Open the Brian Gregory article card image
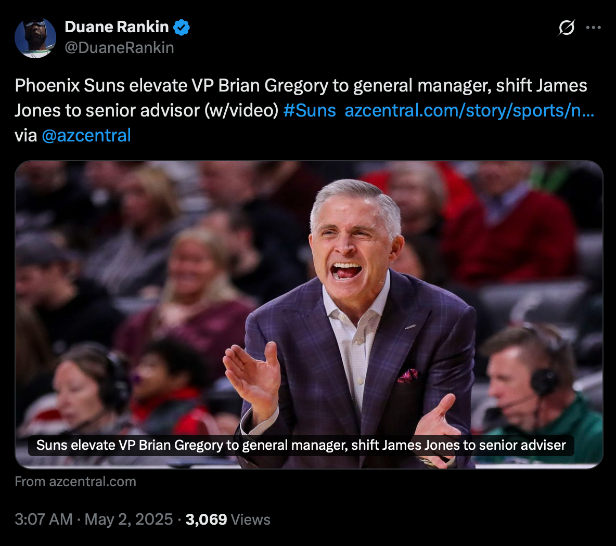Screen dimensions: 616x546 [x=309, y=315]
